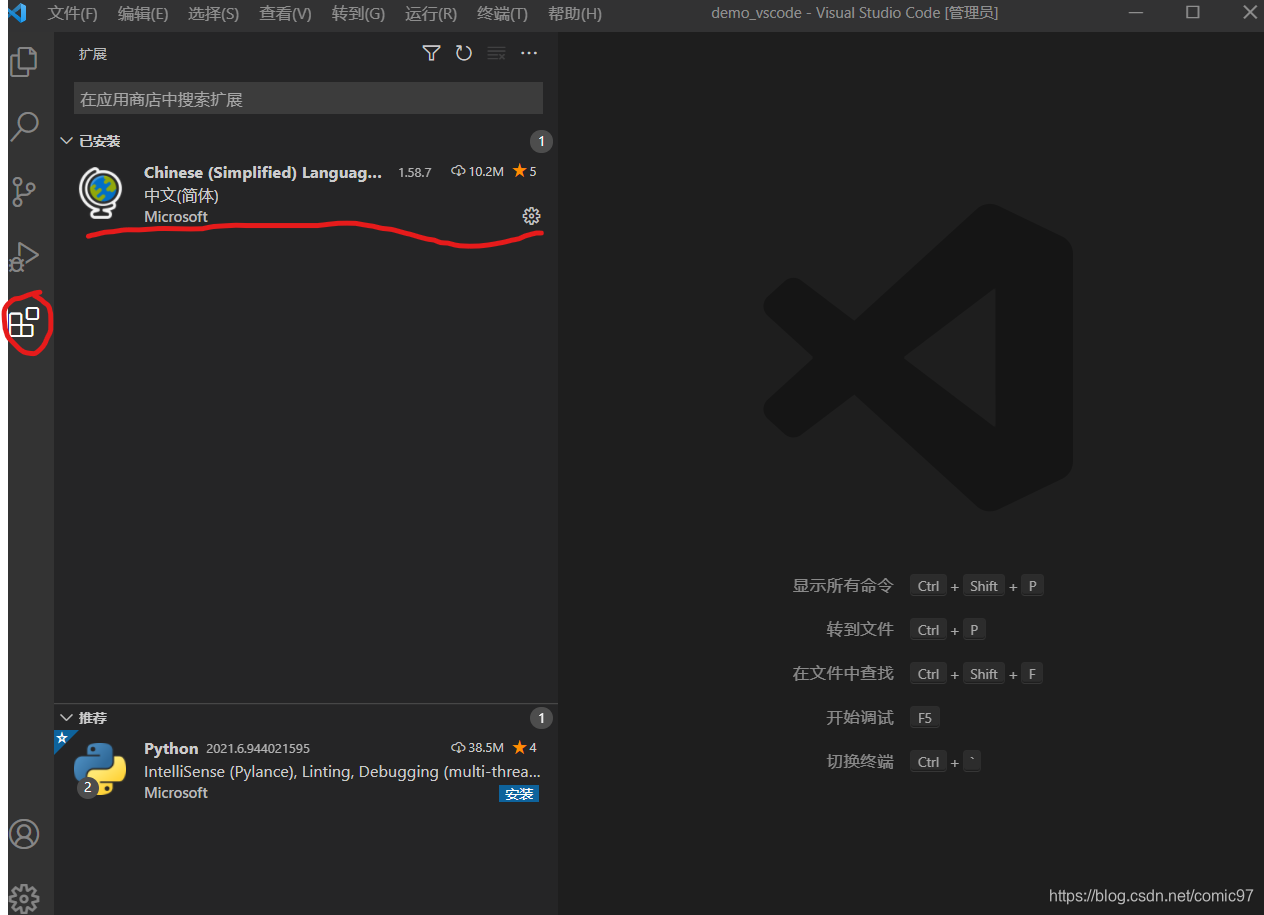Refresh the extensions list
Viewport: 1264px width, 915px height.
coord(464,53)
